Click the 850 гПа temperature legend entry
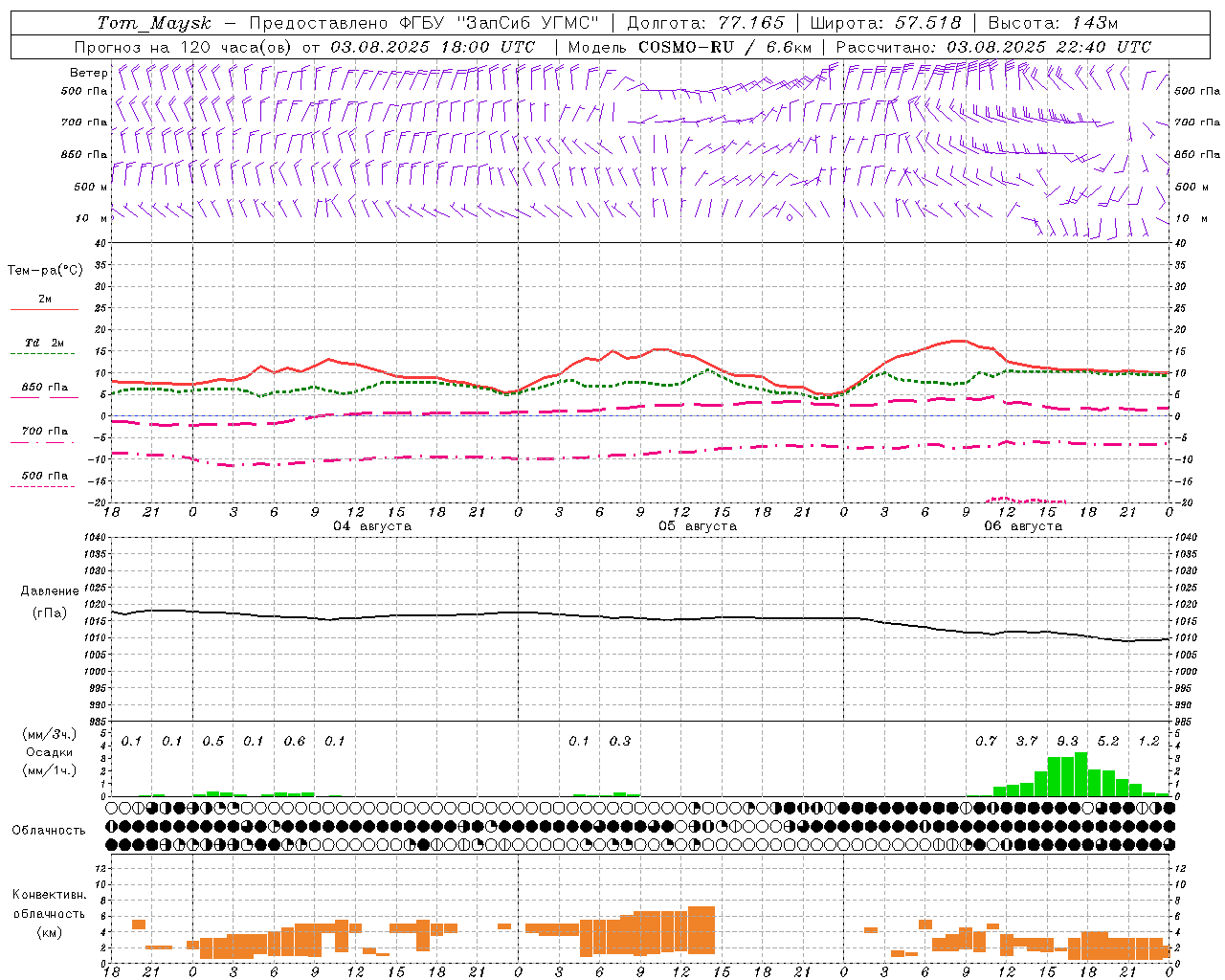Viewport: 1225px width, 980px height. pyautogui.click(x=45, y=388)
